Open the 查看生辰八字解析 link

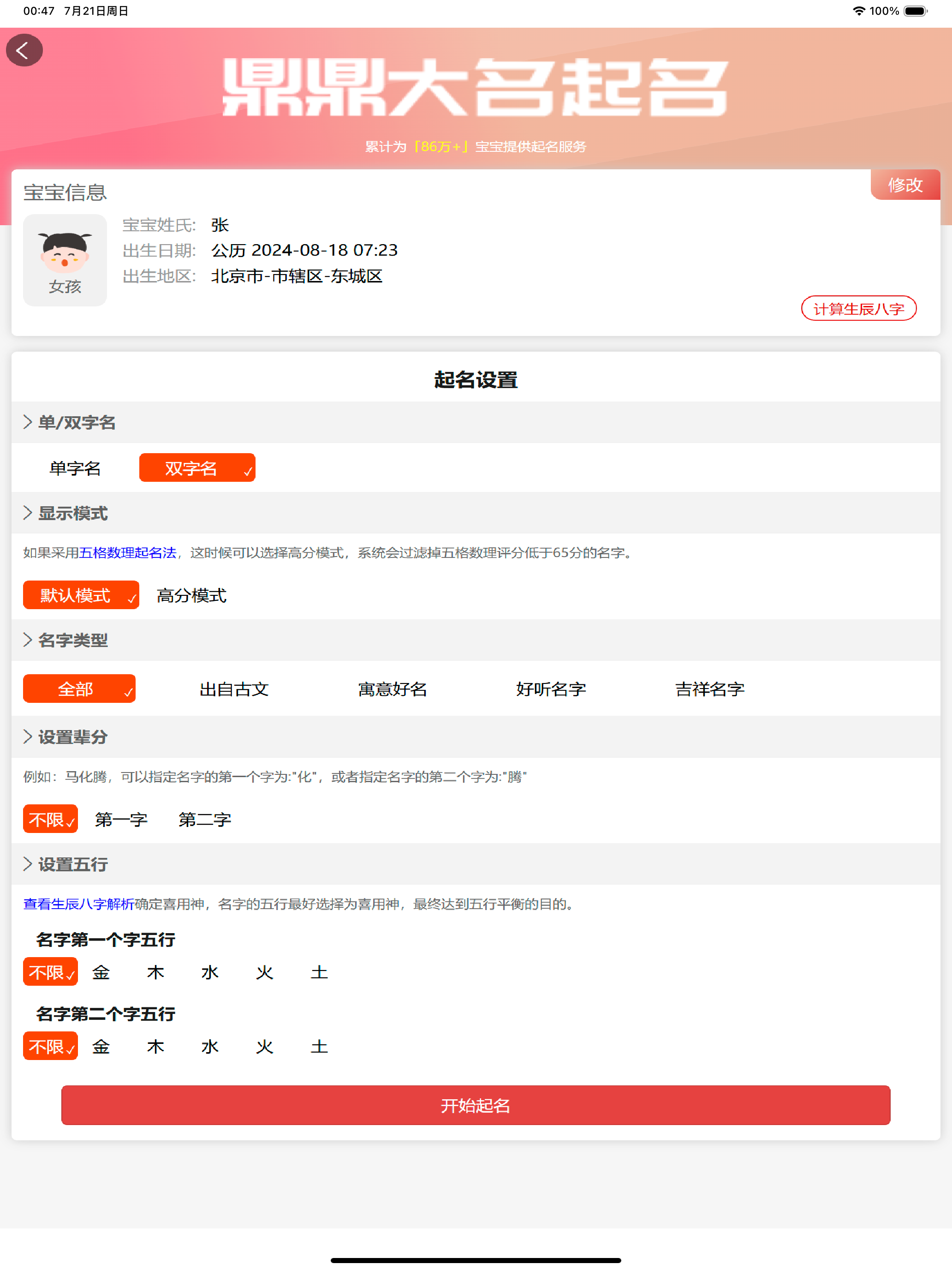tap(78, 904)
